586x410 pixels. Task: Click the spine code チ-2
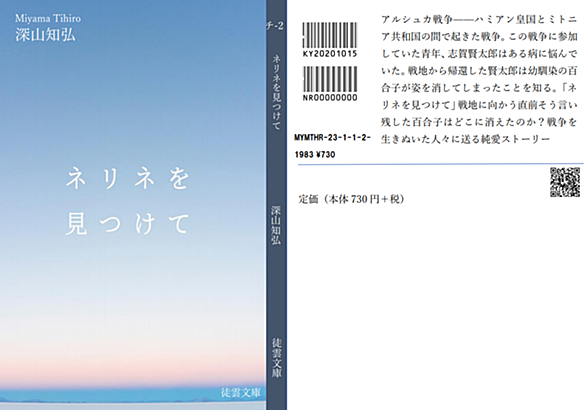point(275,26)
